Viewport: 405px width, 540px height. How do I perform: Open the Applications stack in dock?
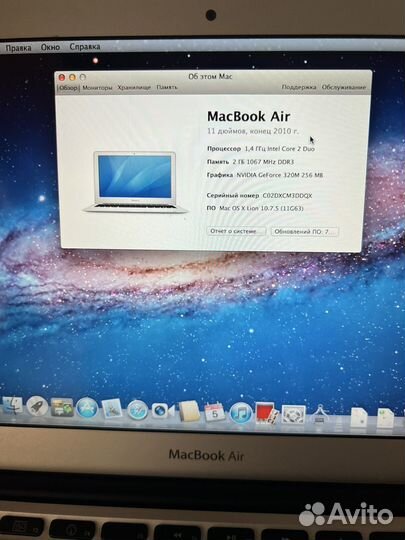(320, 414)
